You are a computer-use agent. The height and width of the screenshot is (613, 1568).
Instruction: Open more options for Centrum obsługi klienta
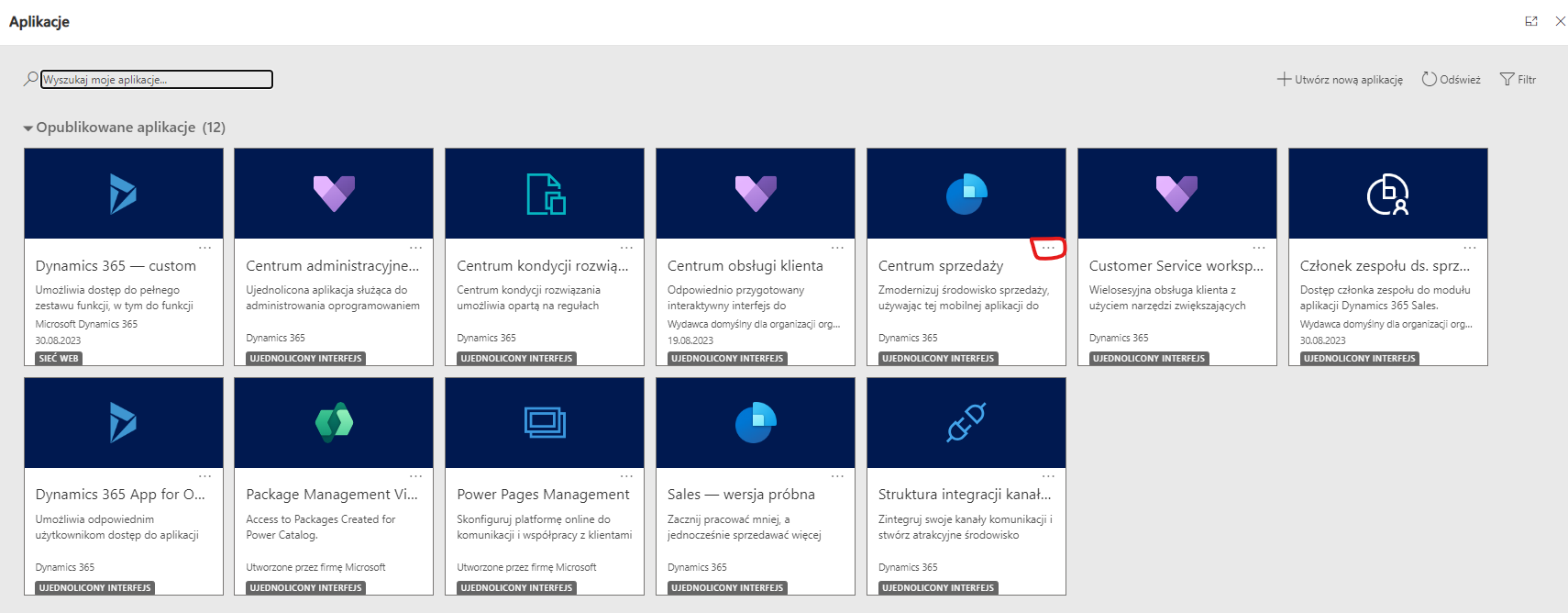[838, 248]
